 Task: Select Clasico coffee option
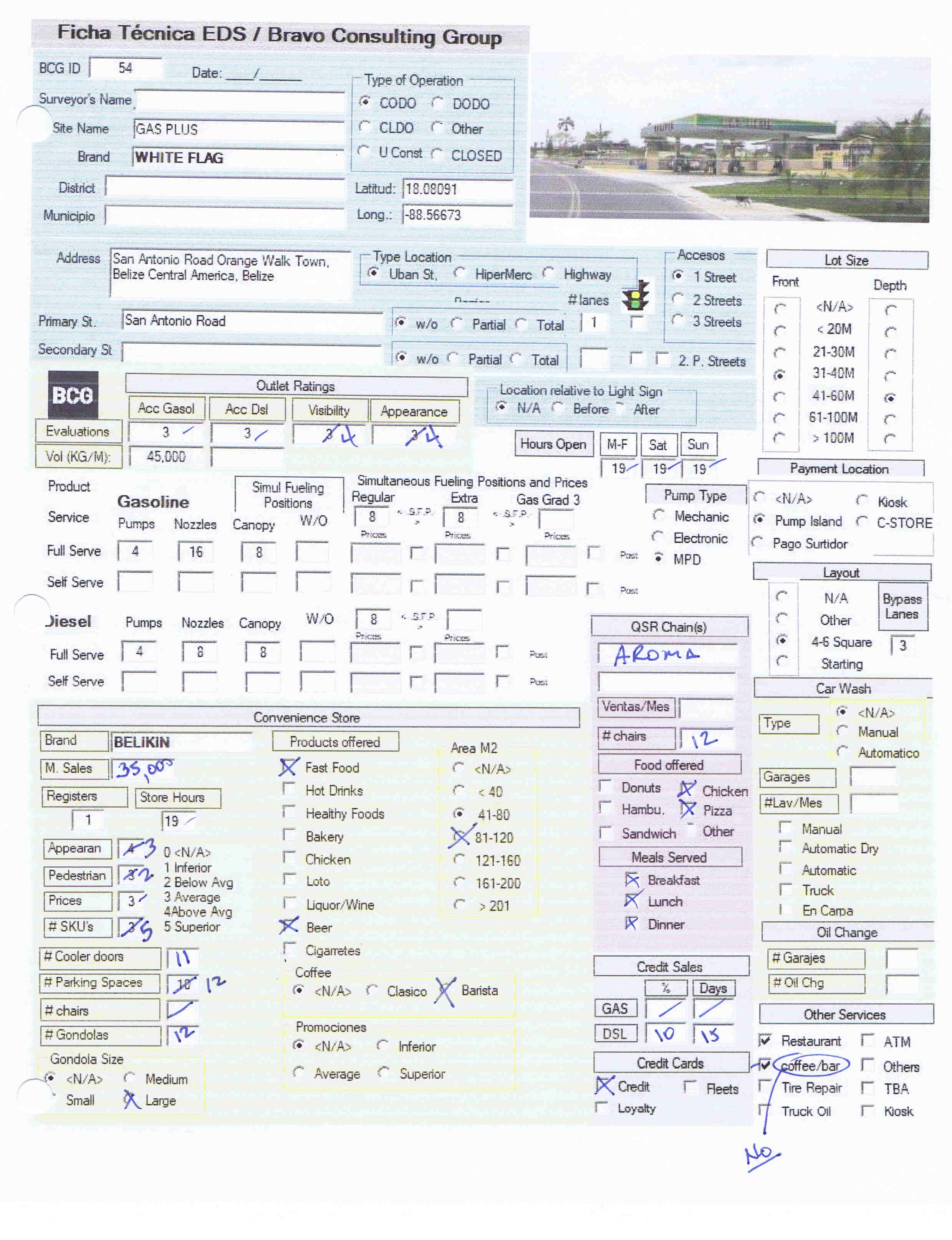[372, 990]
